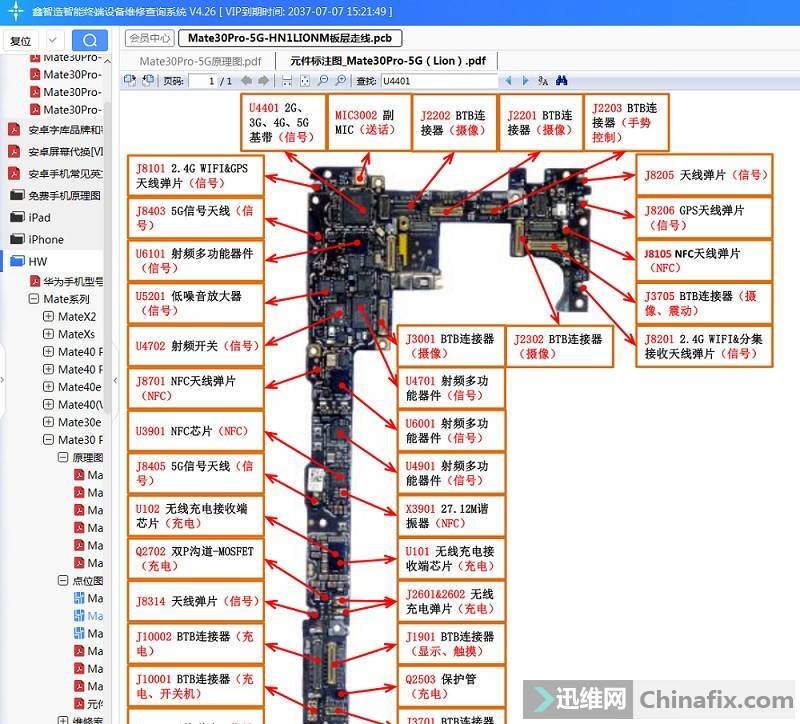Click the page number input field
The width and height of the screenshot is (800, 724).
[210, 80]
